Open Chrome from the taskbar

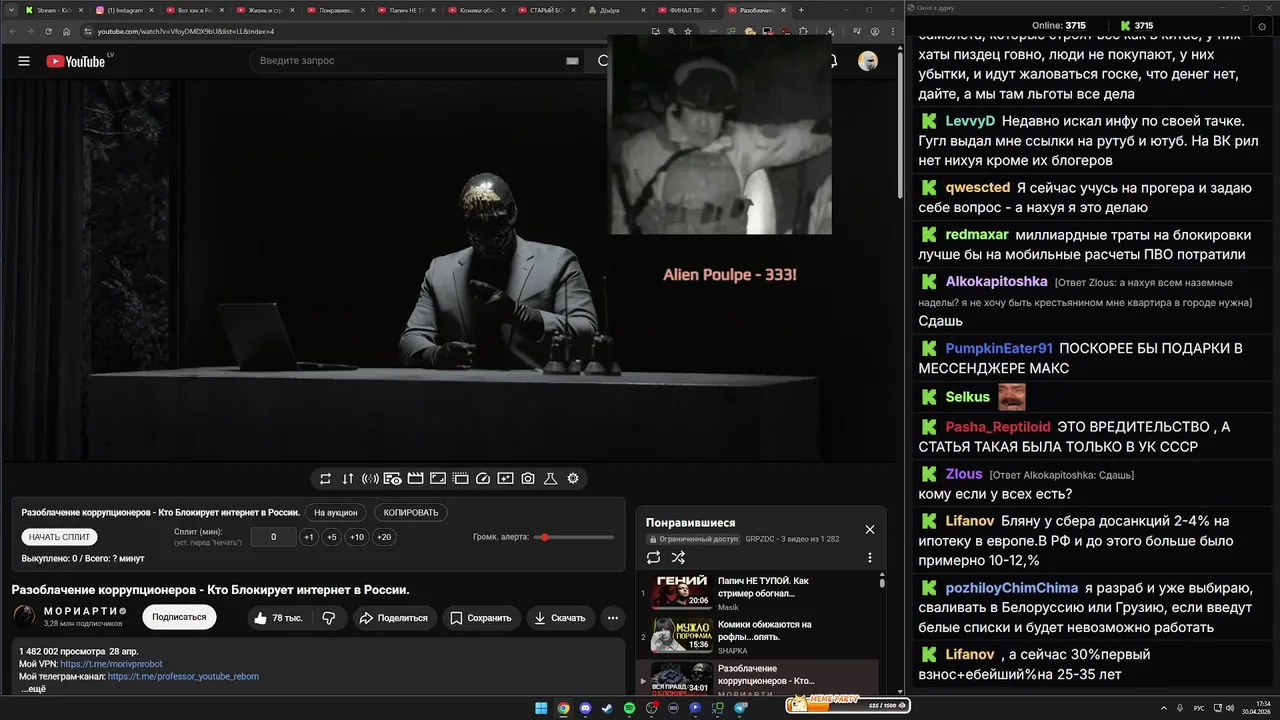tap(563, 708)
